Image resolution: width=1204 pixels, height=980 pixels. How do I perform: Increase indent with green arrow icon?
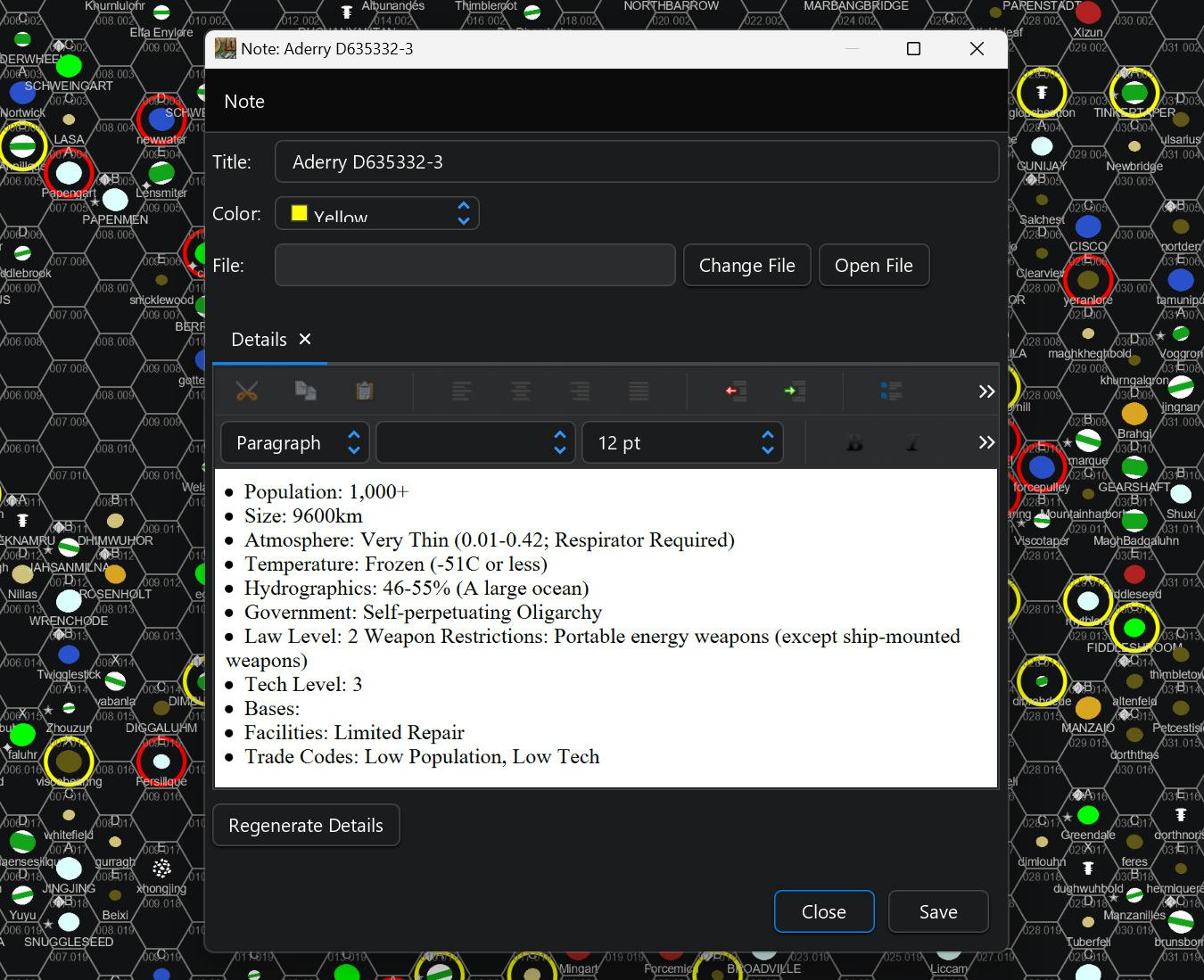(x=794, y=391)
